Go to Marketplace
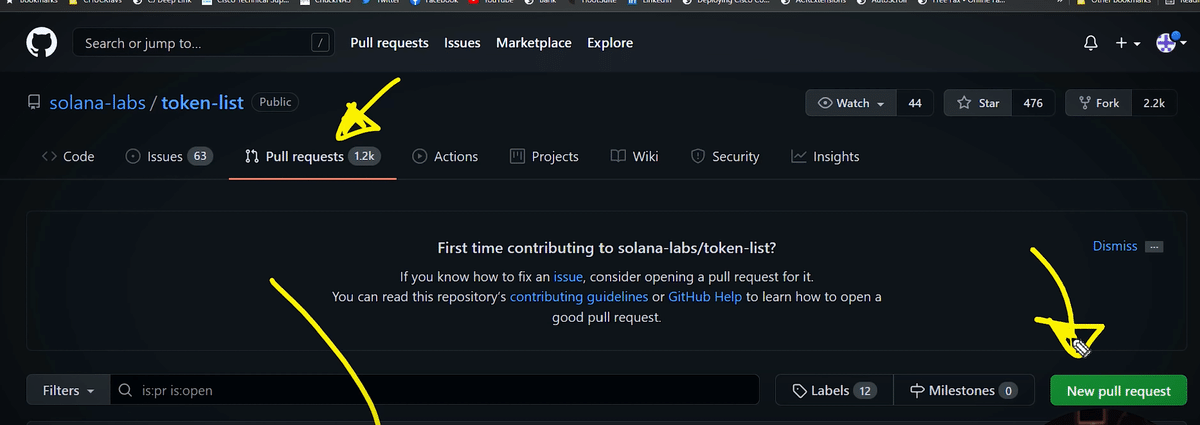1200x425 pixels. [534, 43]
